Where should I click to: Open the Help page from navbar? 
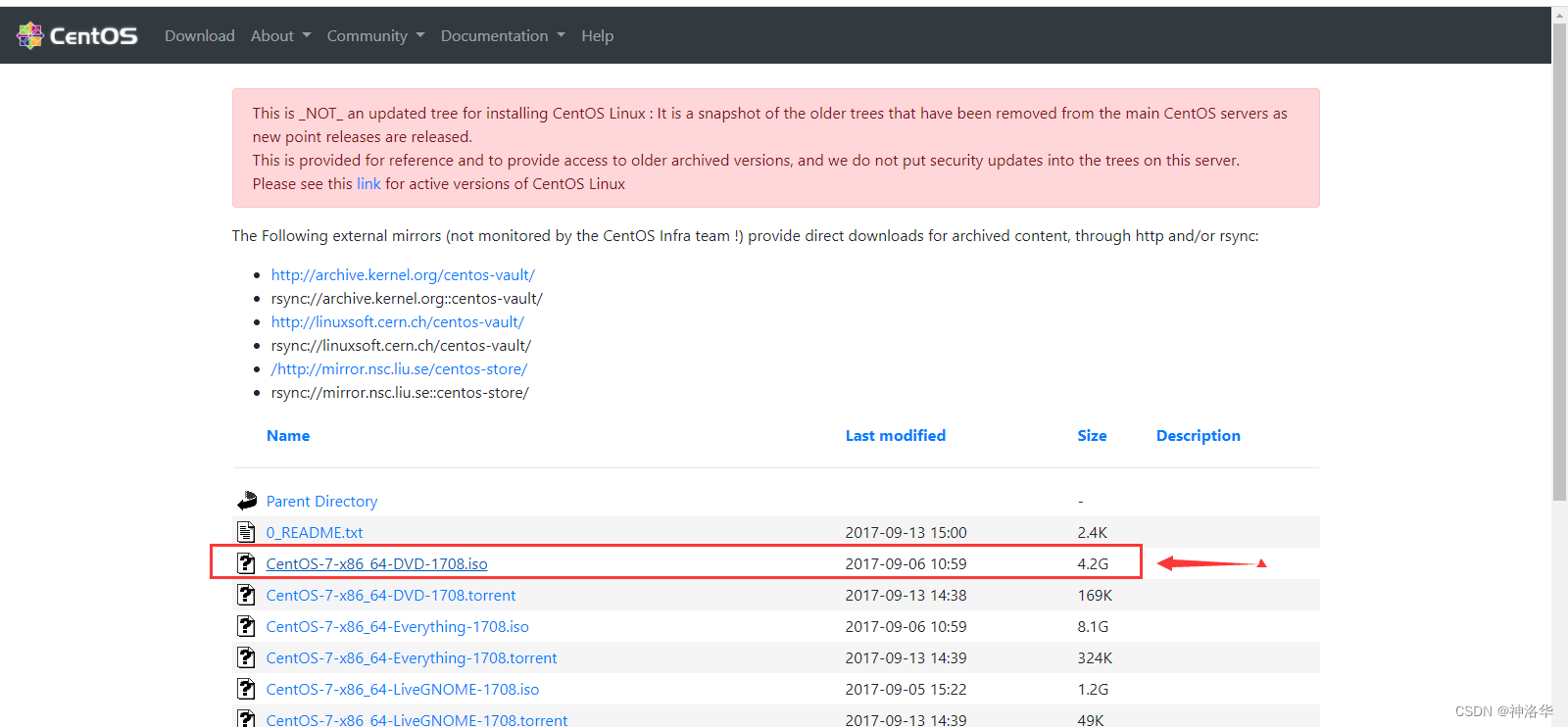tap(597, 35)
